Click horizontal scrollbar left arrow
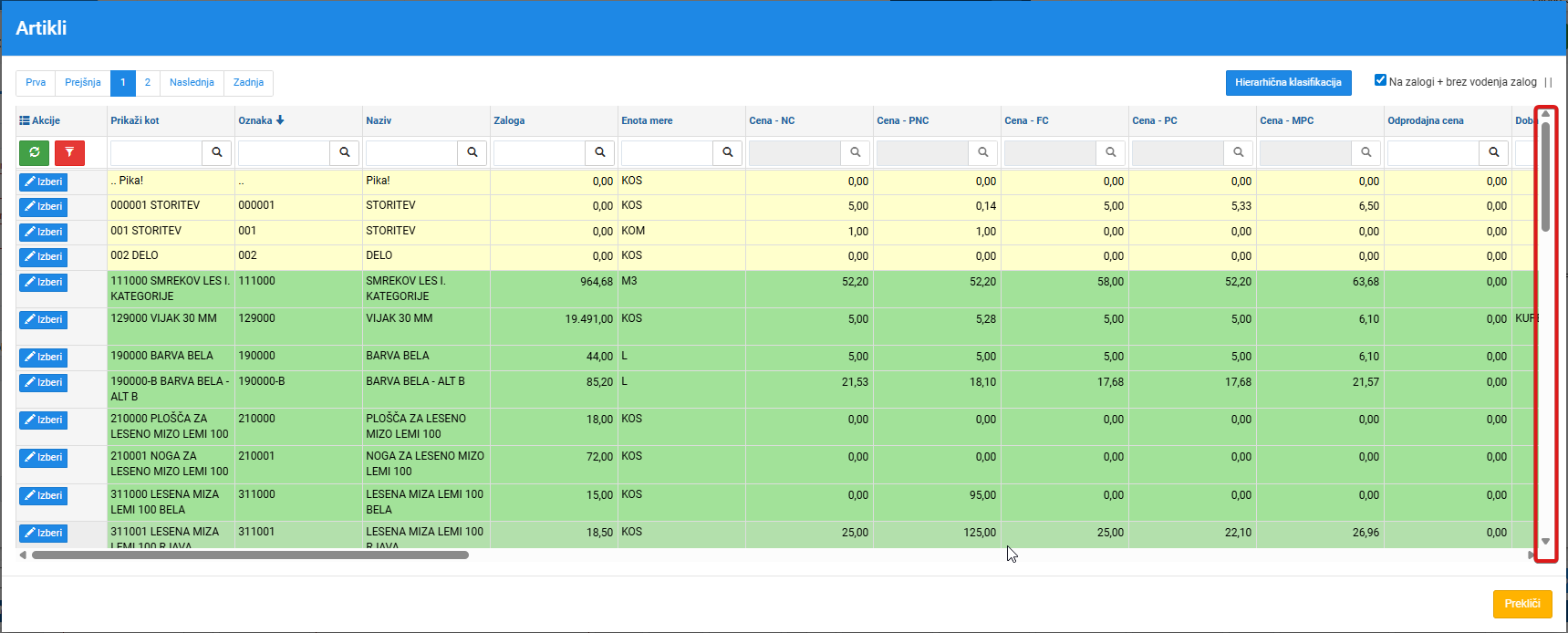Screen dimensions: 1568x633 pos(23,555)
